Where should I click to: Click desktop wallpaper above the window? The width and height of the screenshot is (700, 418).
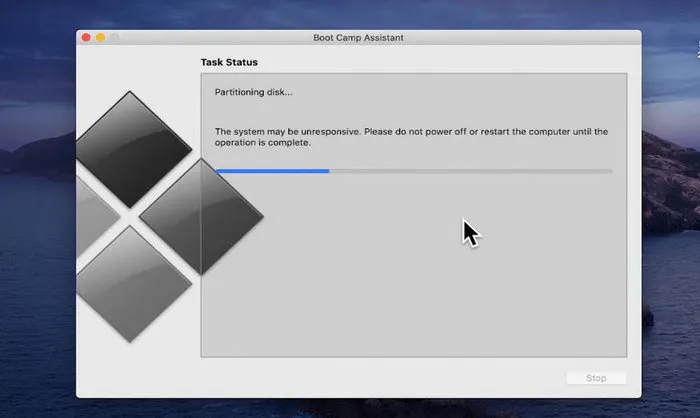(350, 12)
